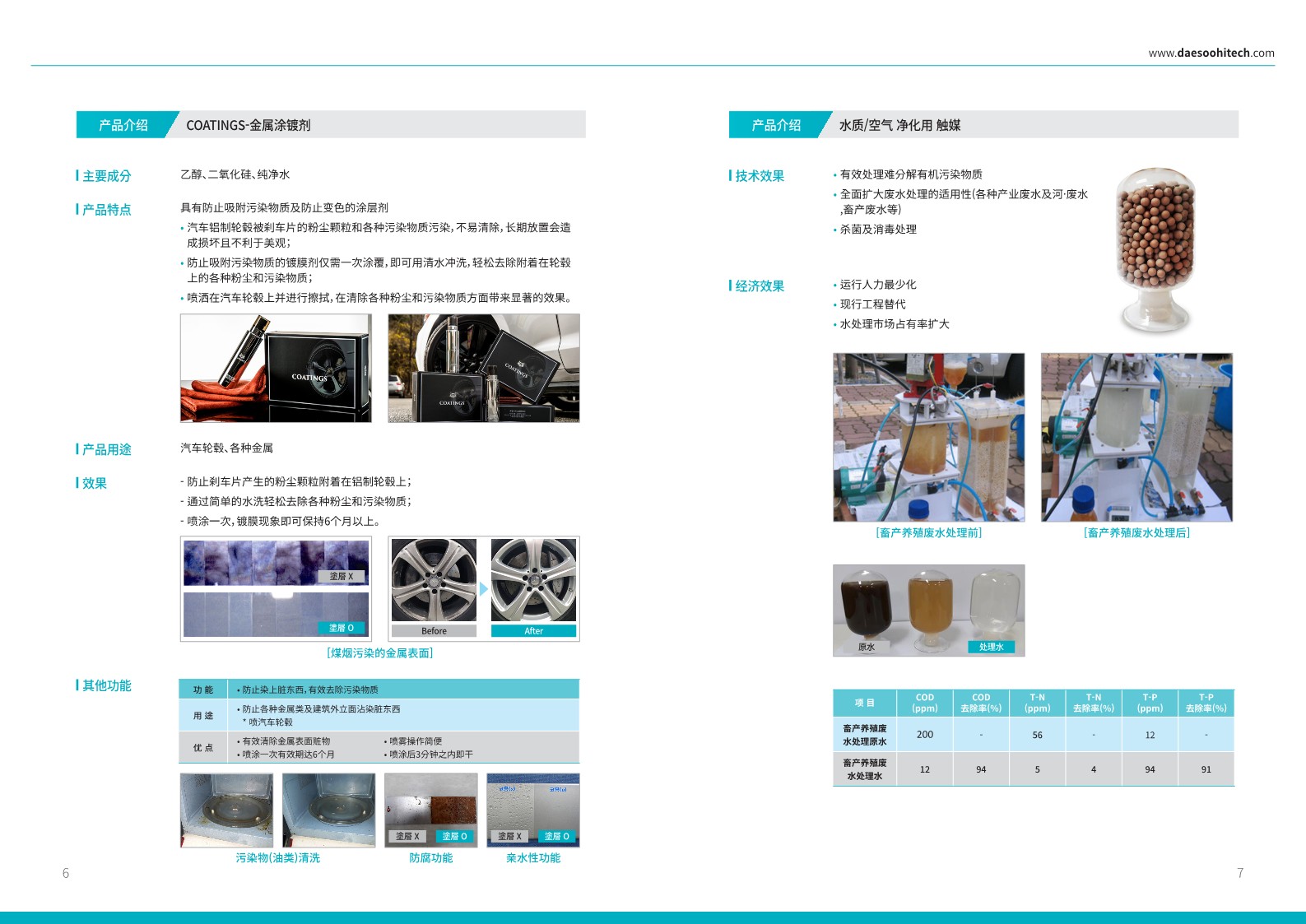Select the caption [畜产养殖废水处理前]
The width and height of the screenshot is (1306, 924).
click(x=929, y=532)
